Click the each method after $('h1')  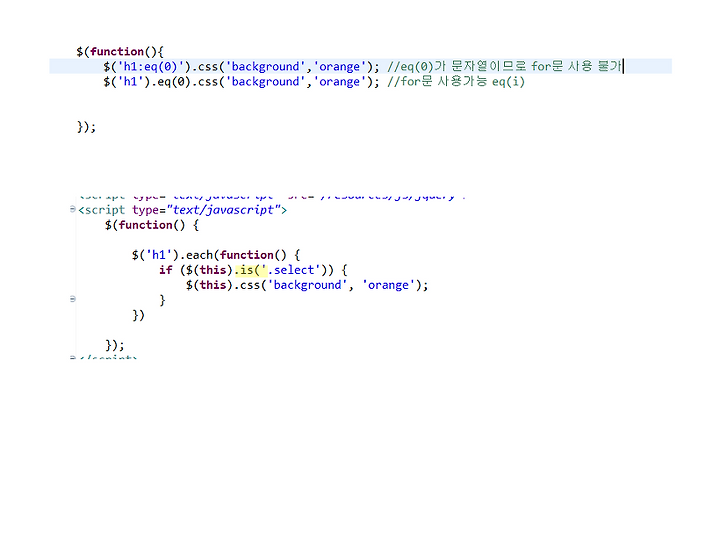[x=199, y=255]
